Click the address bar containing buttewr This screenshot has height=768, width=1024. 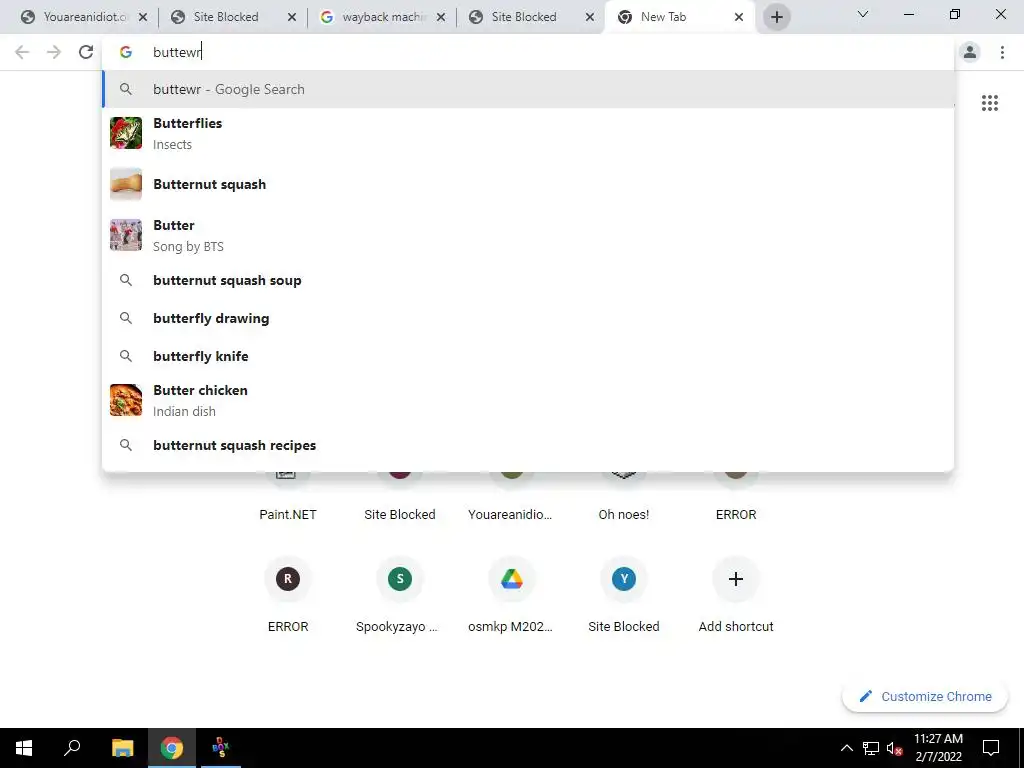[x=528, y=52]
